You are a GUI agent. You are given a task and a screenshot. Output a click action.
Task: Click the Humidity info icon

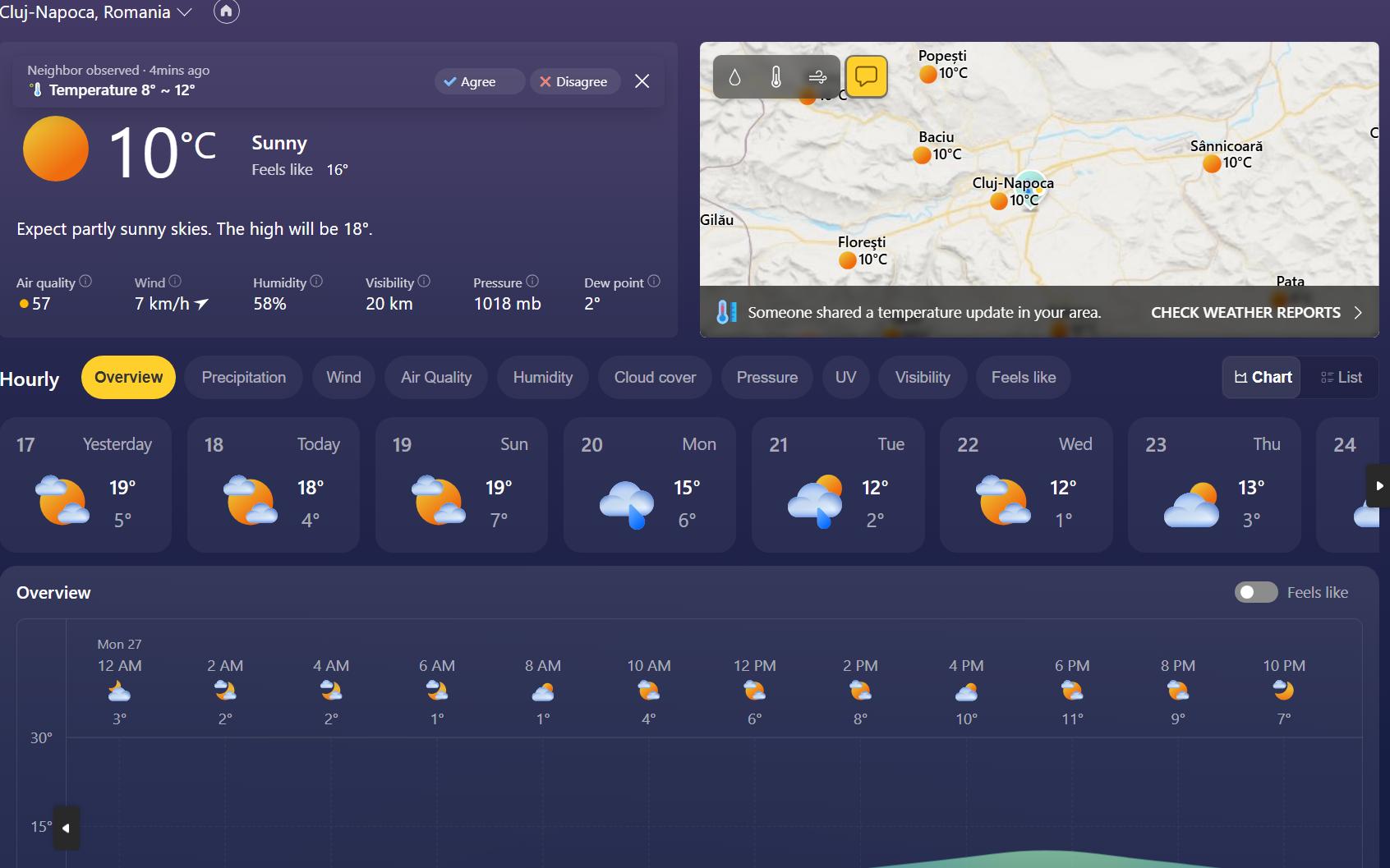tap(316, 281)
